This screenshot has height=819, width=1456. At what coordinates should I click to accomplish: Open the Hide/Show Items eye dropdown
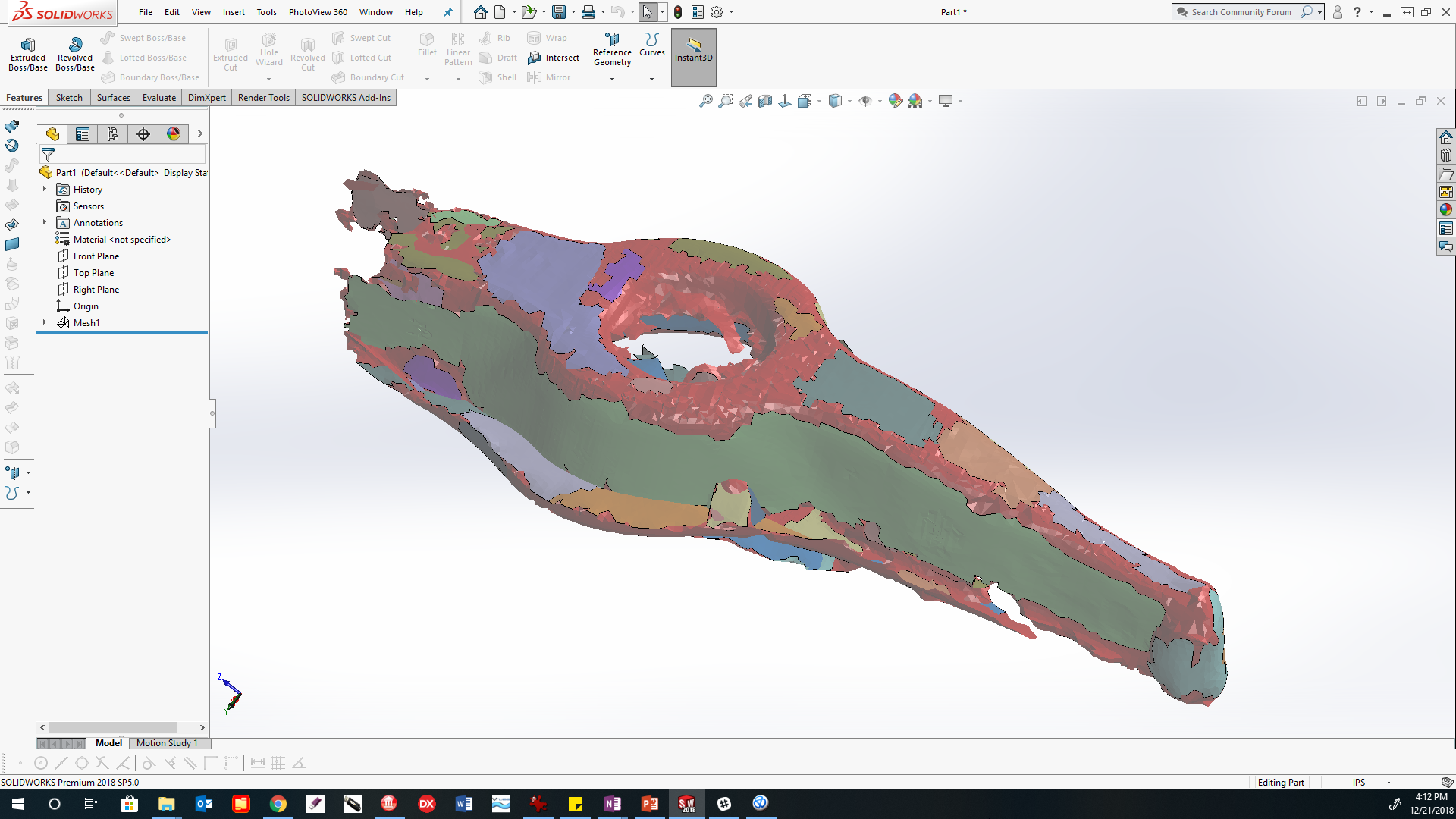click(880, 101)
